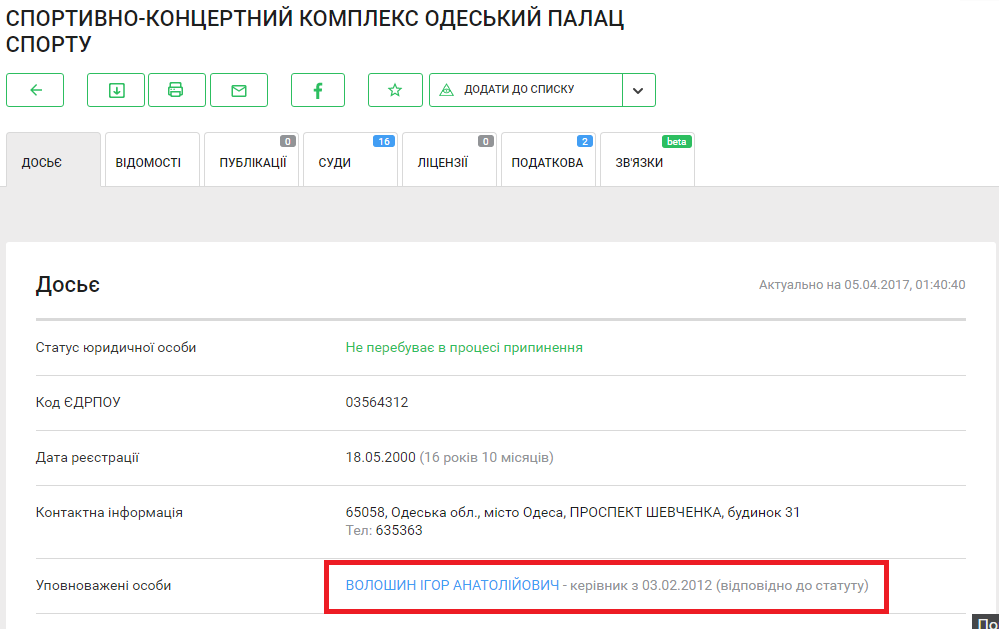Image resolution: width=999 pixels, height=629 pixels.
Task: Click the 'Додати до списку' button
Action: 525,90
